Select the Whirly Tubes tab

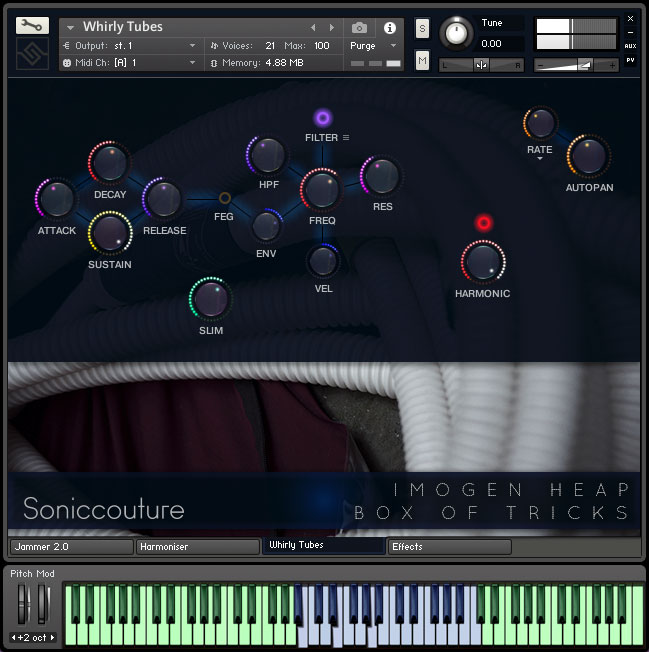323,546
